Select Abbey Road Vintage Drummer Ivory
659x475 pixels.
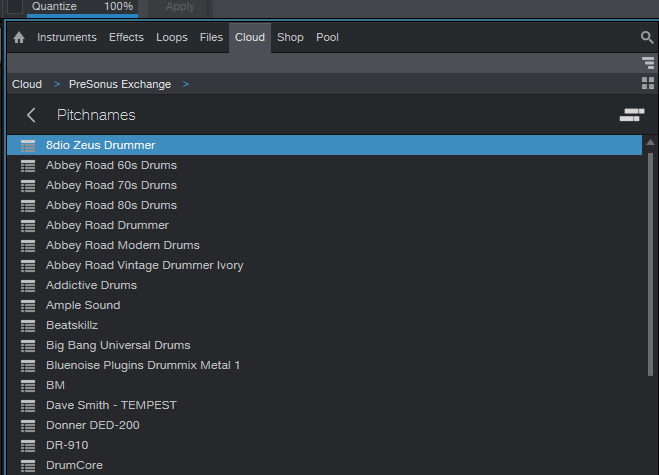click(324, 266)
